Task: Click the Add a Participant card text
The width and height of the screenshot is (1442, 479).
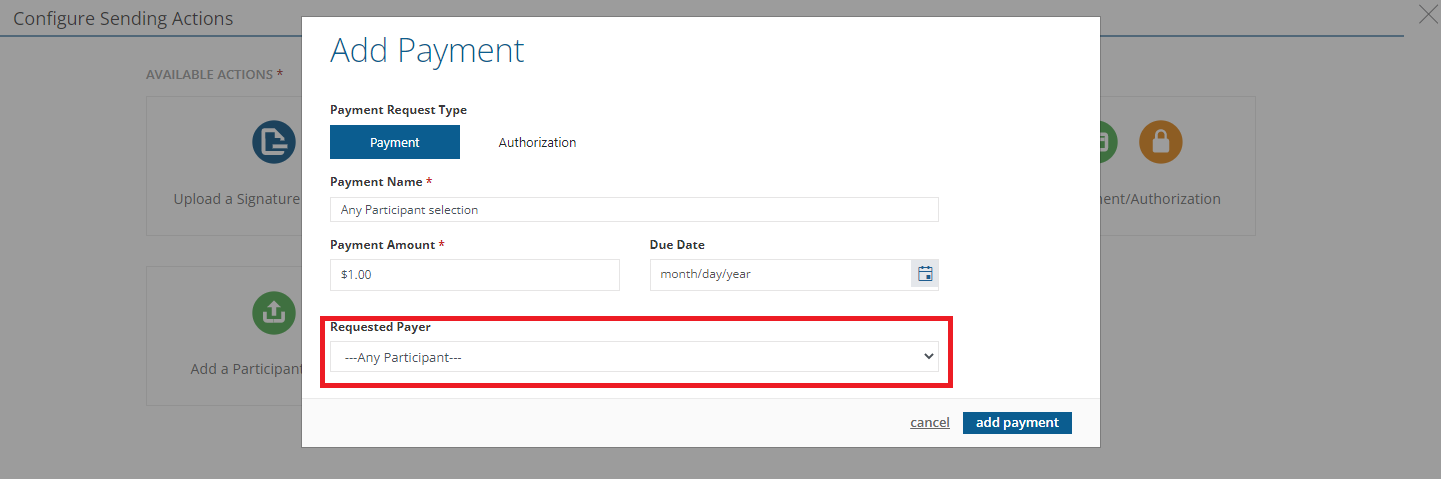Action: click(x=246, y=369)
